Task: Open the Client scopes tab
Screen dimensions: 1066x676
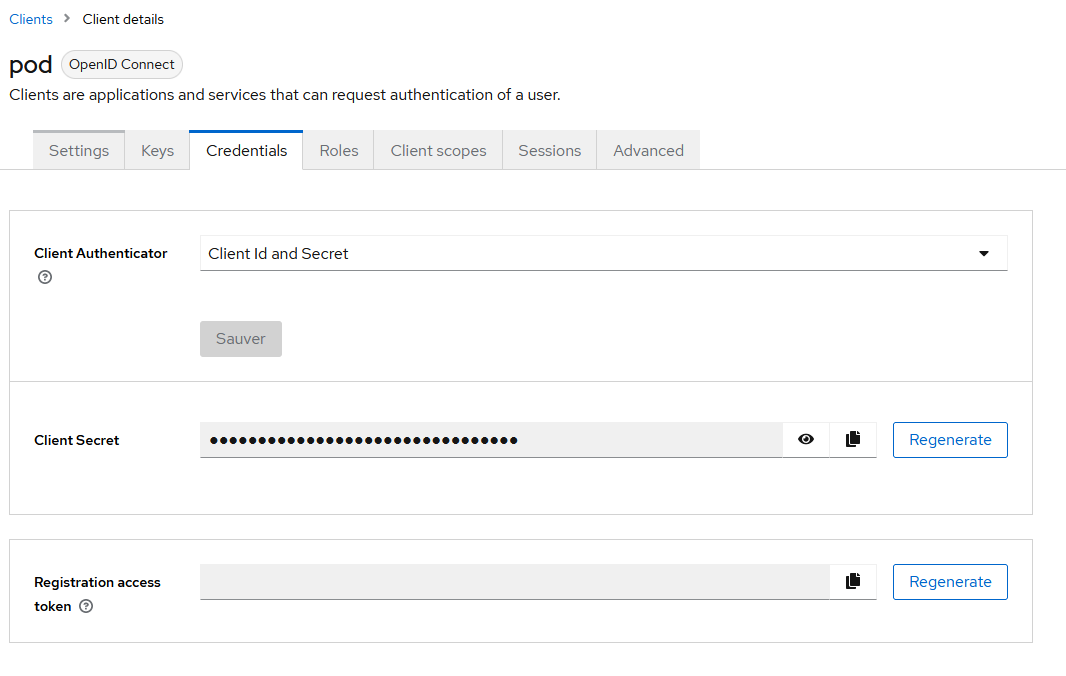Action: pyautogui.click(x=438, y=151)
